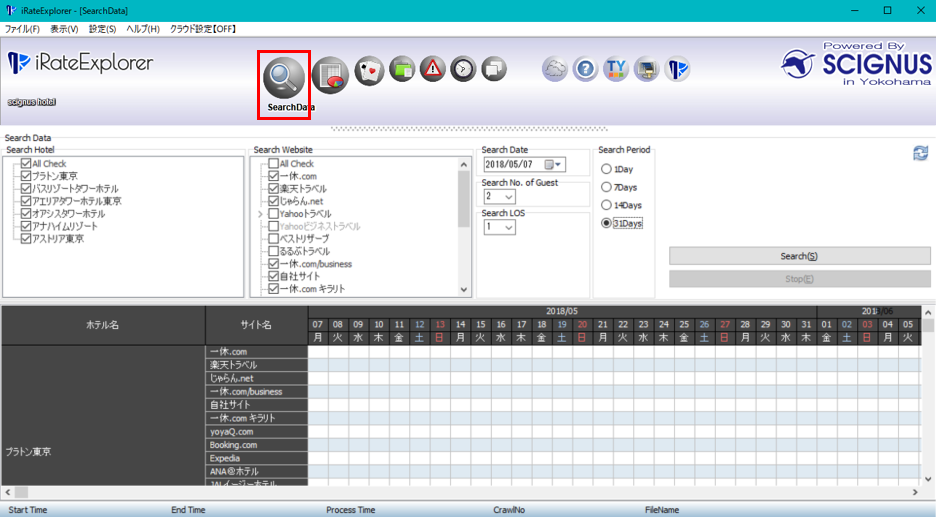
Task: Toggle All Check in Search Hotel list
Action: [x=26, y=164]
